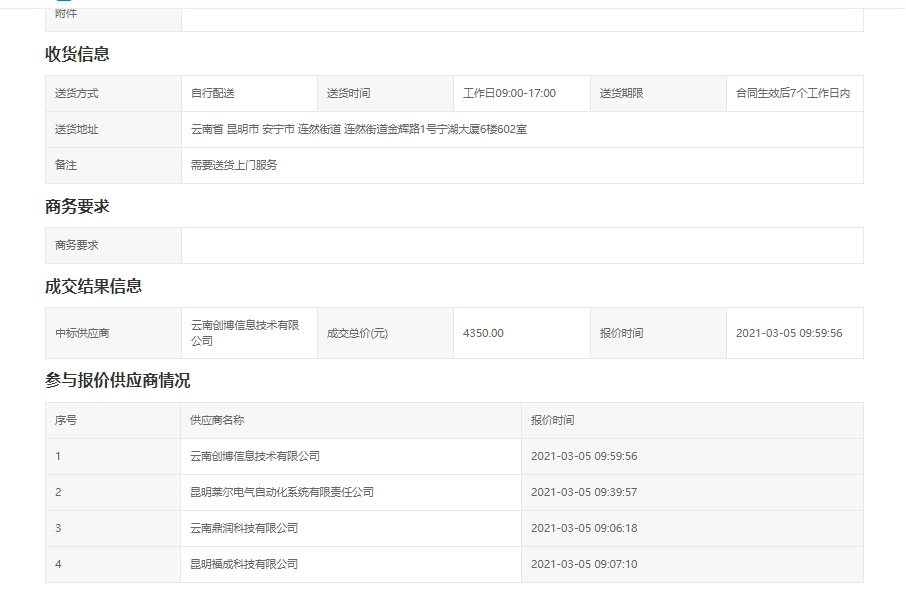This screenshot has width=906, height=609.
Task: Click row 1 quote time '2021-03-05 09:59:56'
Action: 584,456
